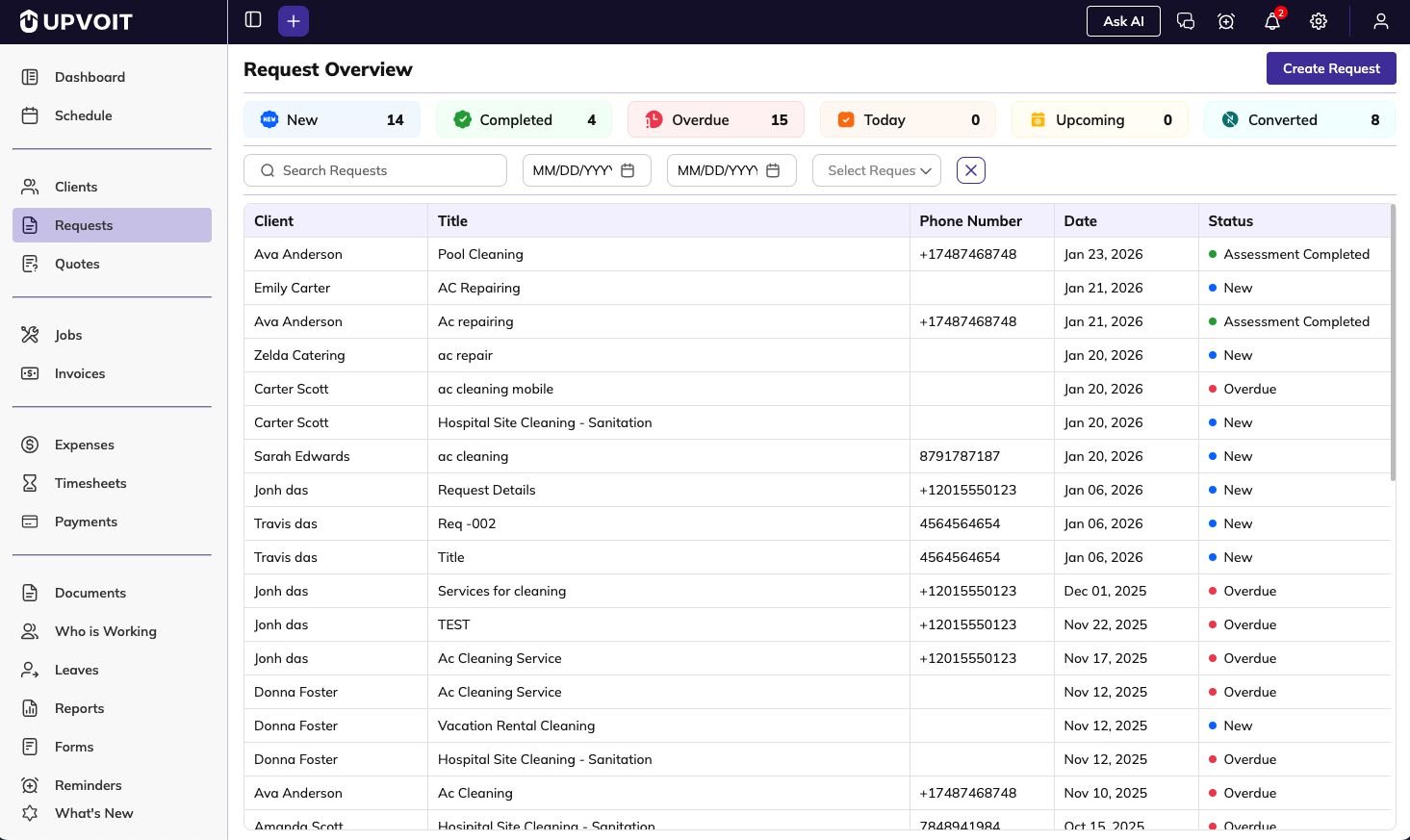Click the Upvoit logo

[74, 20]
